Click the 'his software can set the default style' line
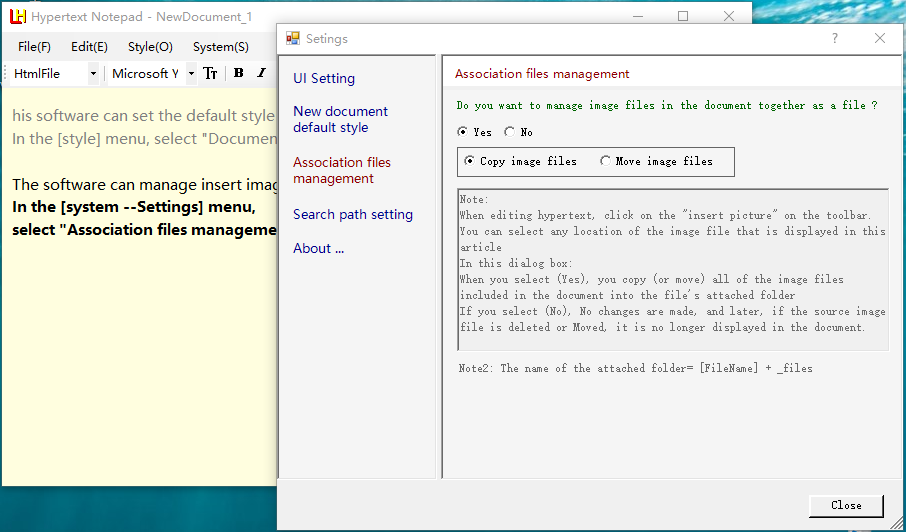906x532 pixels. [143, 116]
